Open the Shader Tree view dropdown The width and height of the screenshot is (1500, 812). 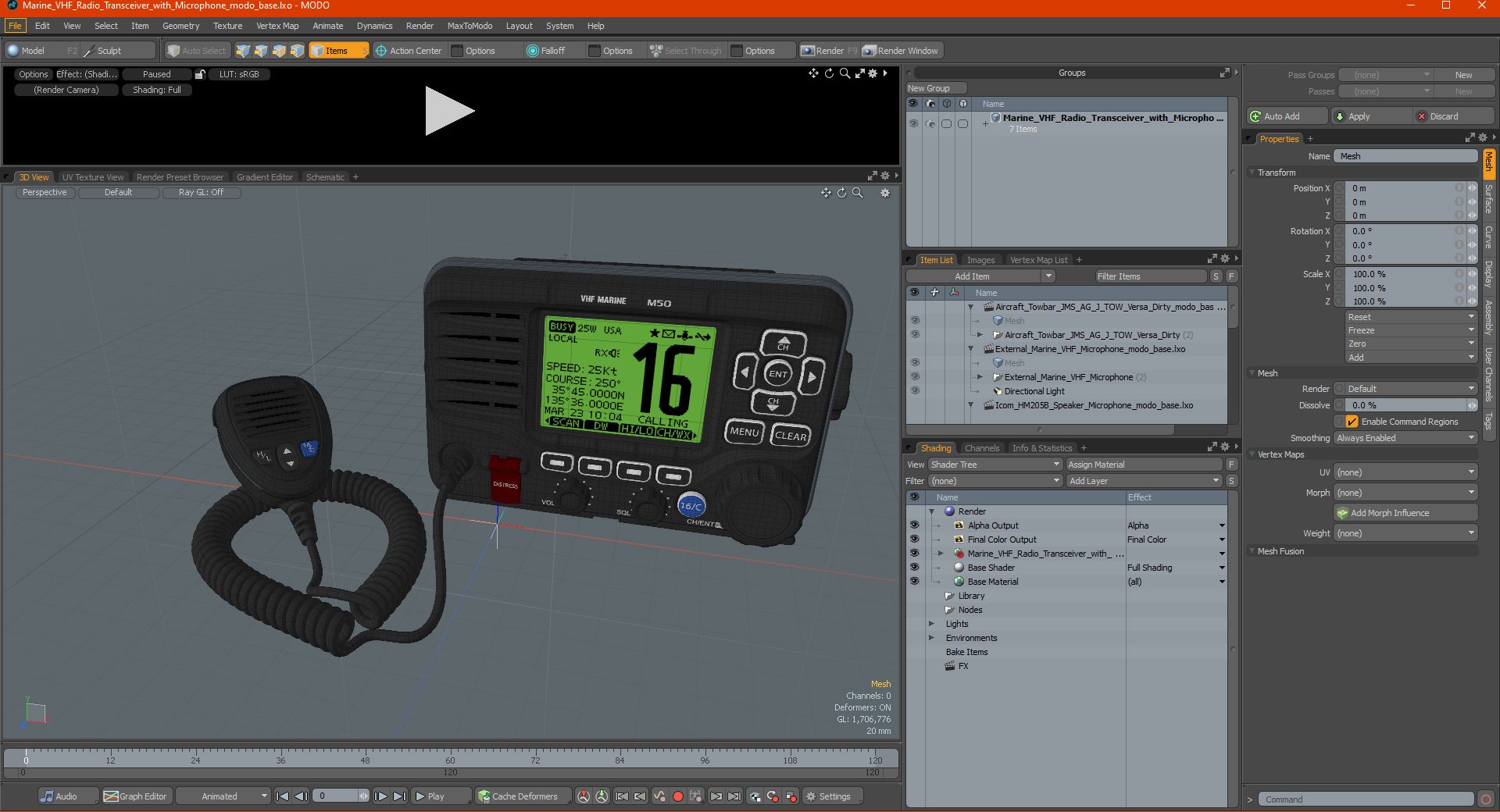click(x=995, y=465)
